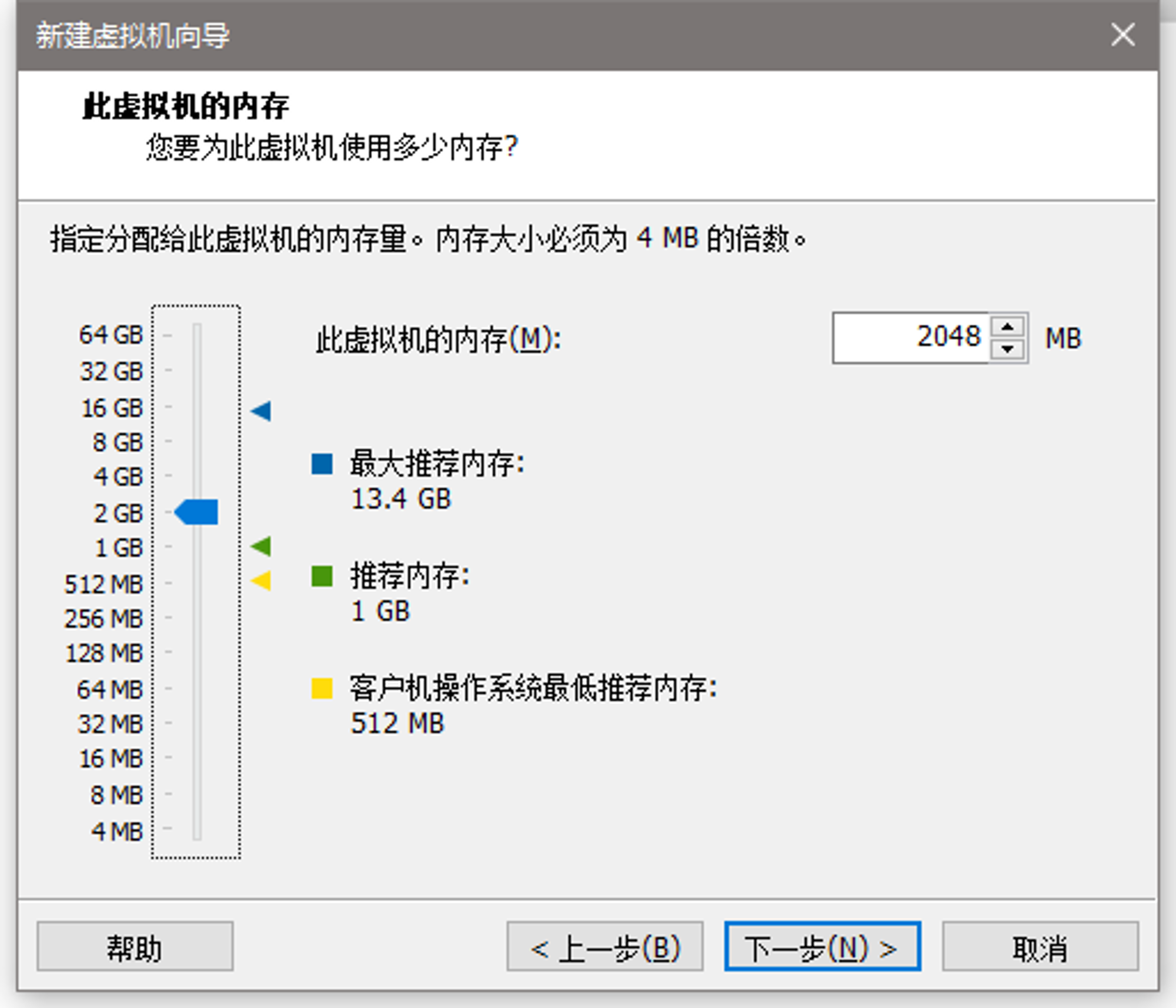Click the memory value field showing 2048
Screen dimensions: 1176x1008
[x=911, y=338]
